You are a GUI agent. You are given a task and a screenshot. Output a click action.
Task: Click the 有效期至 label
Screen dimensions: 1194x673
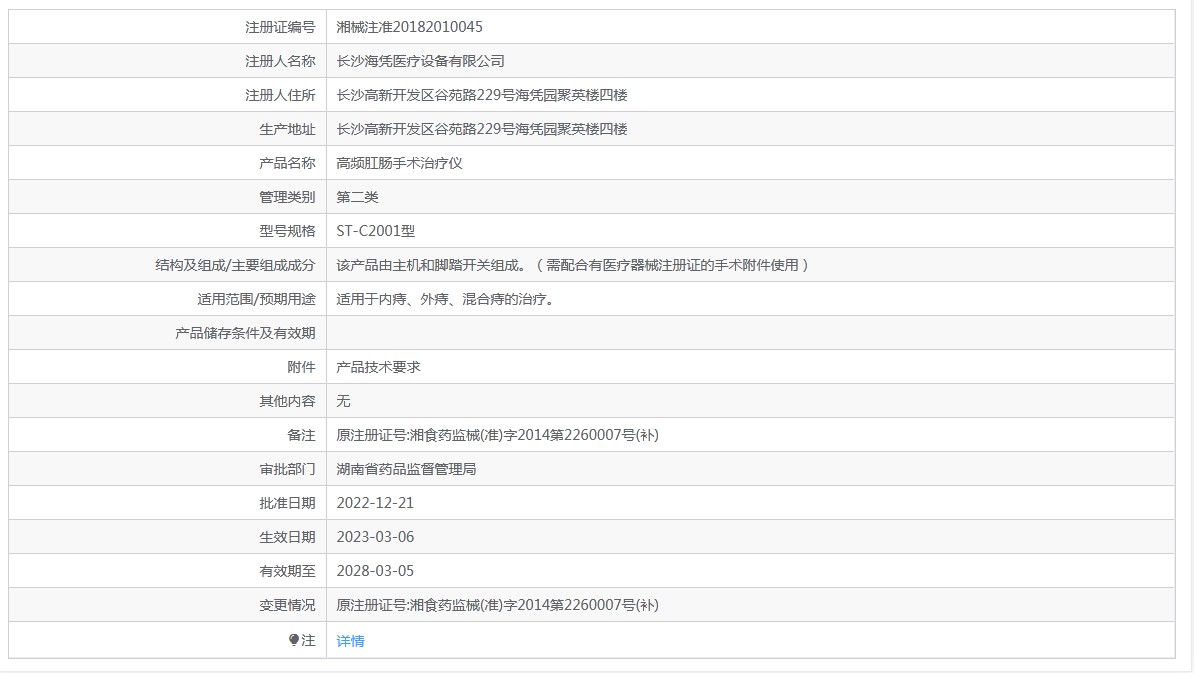287,571
